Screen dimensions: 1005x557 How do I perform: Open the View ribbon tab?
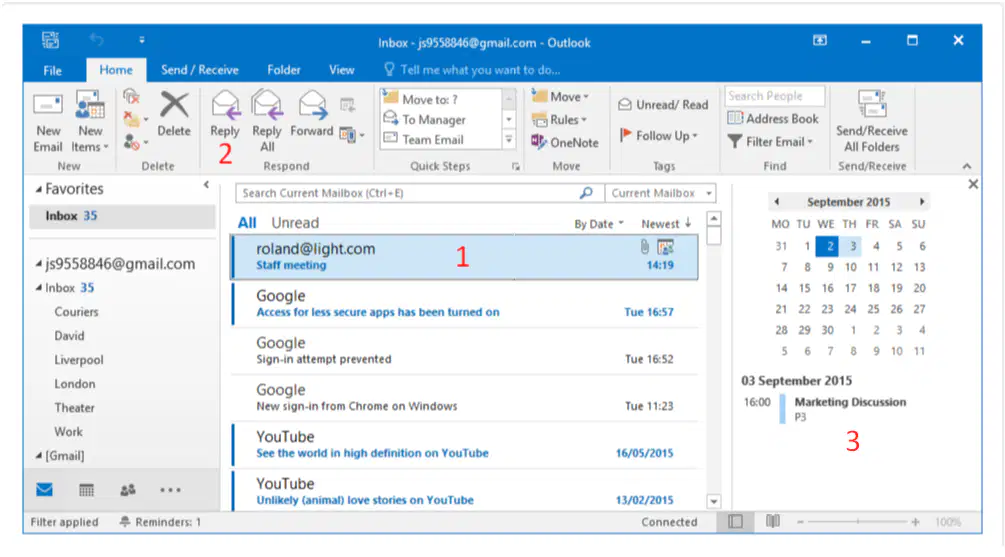point(342,70)
